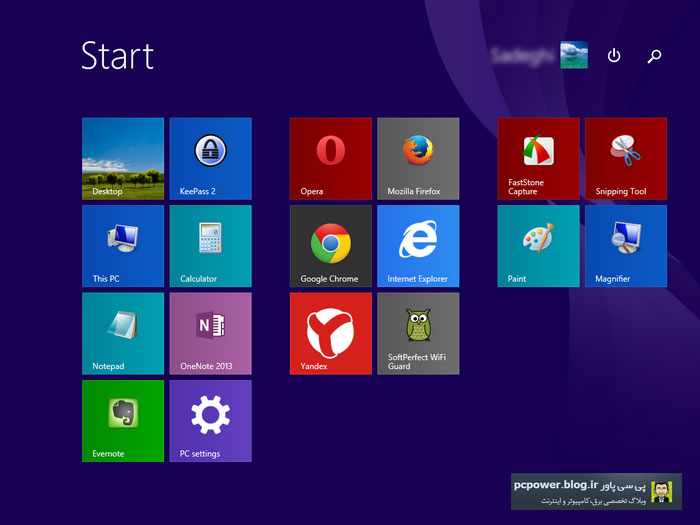Switch to the Desktop tile
This screenshot has height=525, width=700.
[x=123, y=158]
